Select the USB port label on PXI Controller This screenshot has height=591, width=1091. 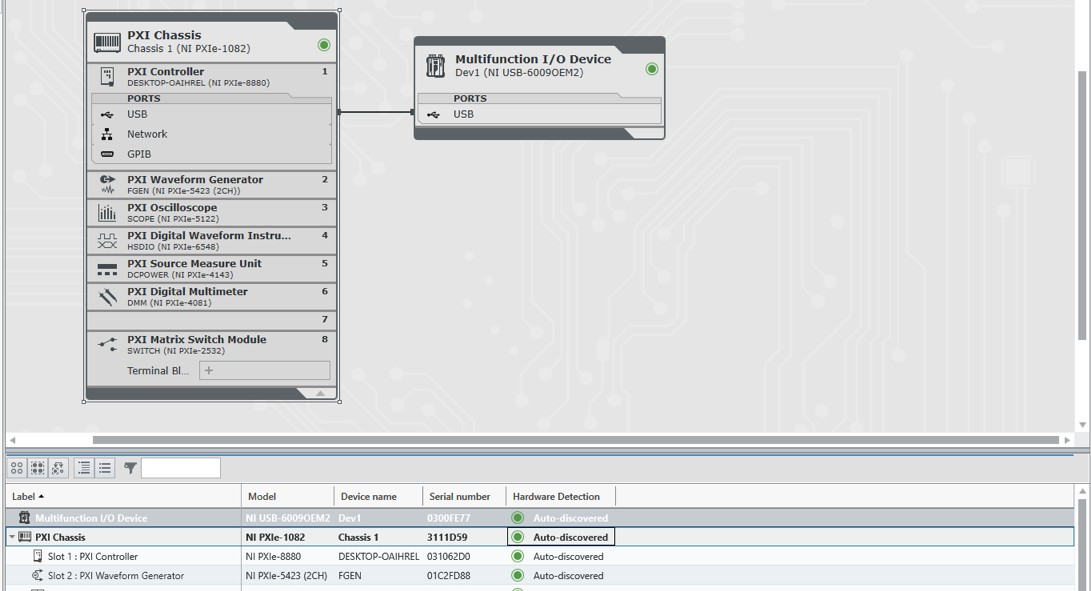(137, 114)
